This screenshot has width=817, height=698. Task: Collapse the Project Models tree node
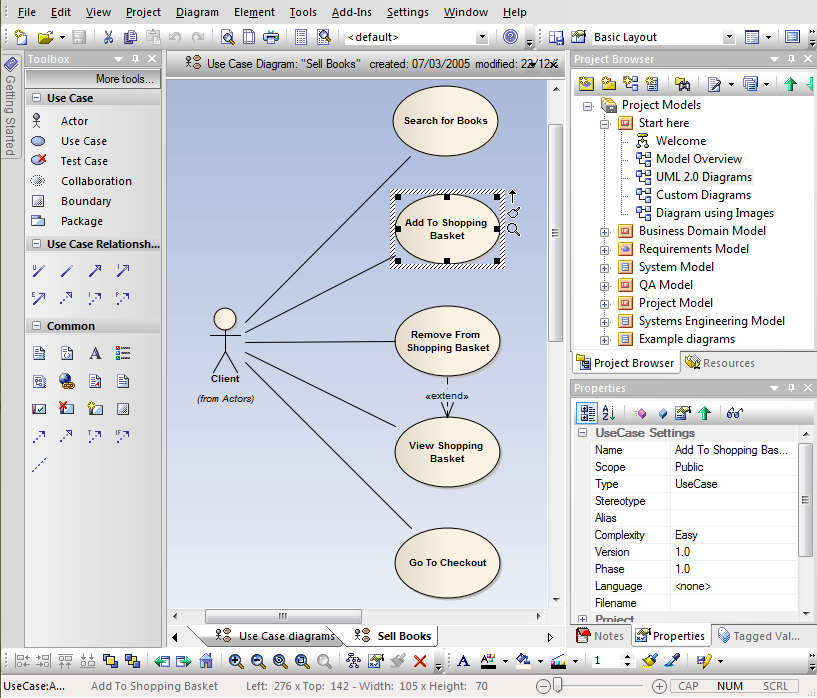pyautogui.click(x=588, y=106)
